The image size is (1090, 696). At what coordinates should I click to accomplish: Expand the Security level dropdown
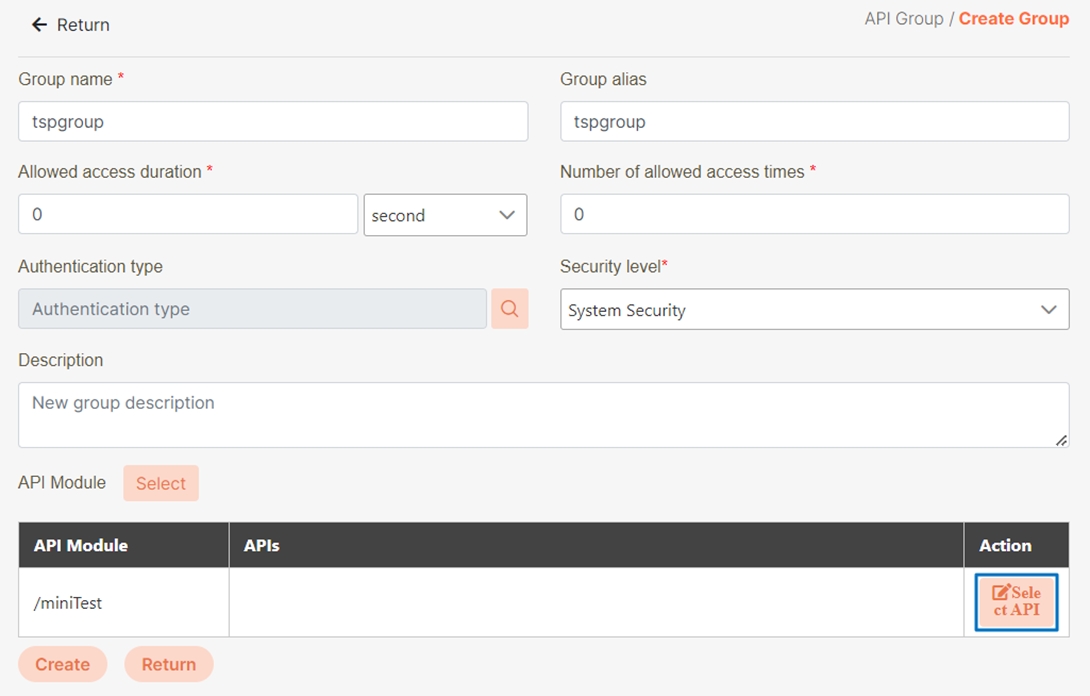[x=814, y=310]
